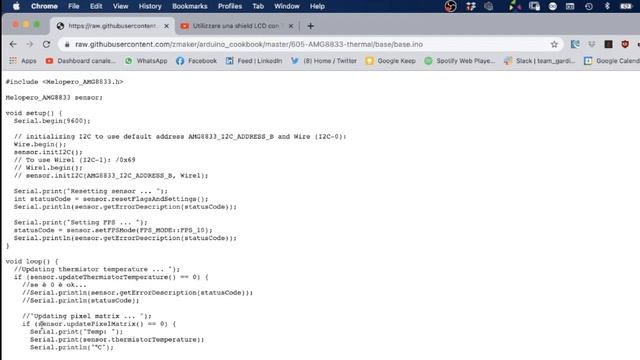Click the void setup() line

pyautogui.click(x=34, y=113)
